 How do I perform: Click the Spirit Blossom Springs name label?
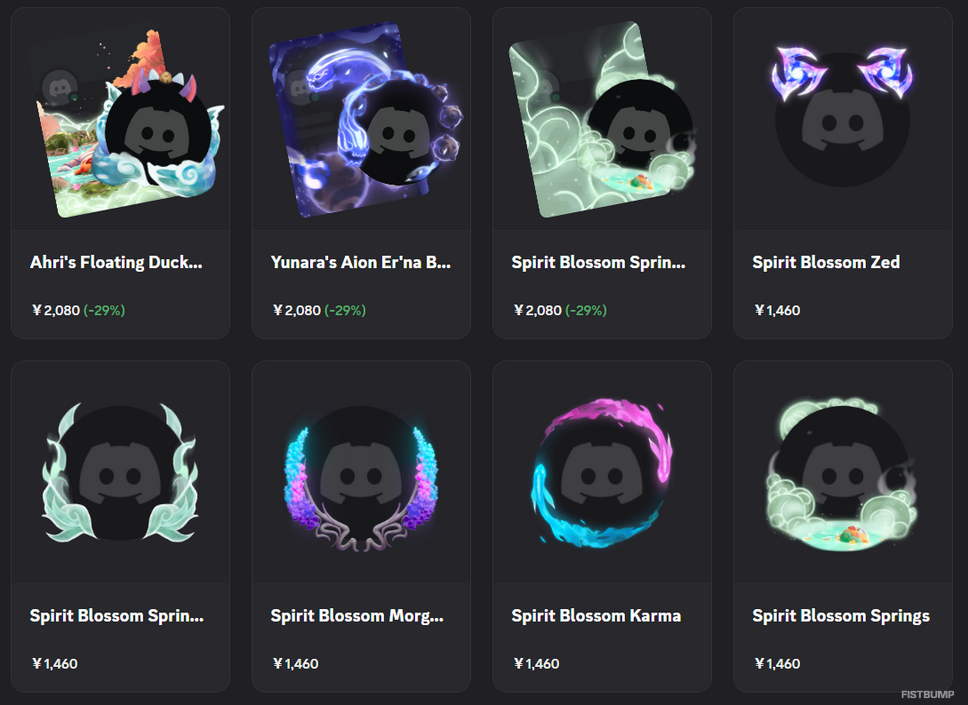point(841,616)
